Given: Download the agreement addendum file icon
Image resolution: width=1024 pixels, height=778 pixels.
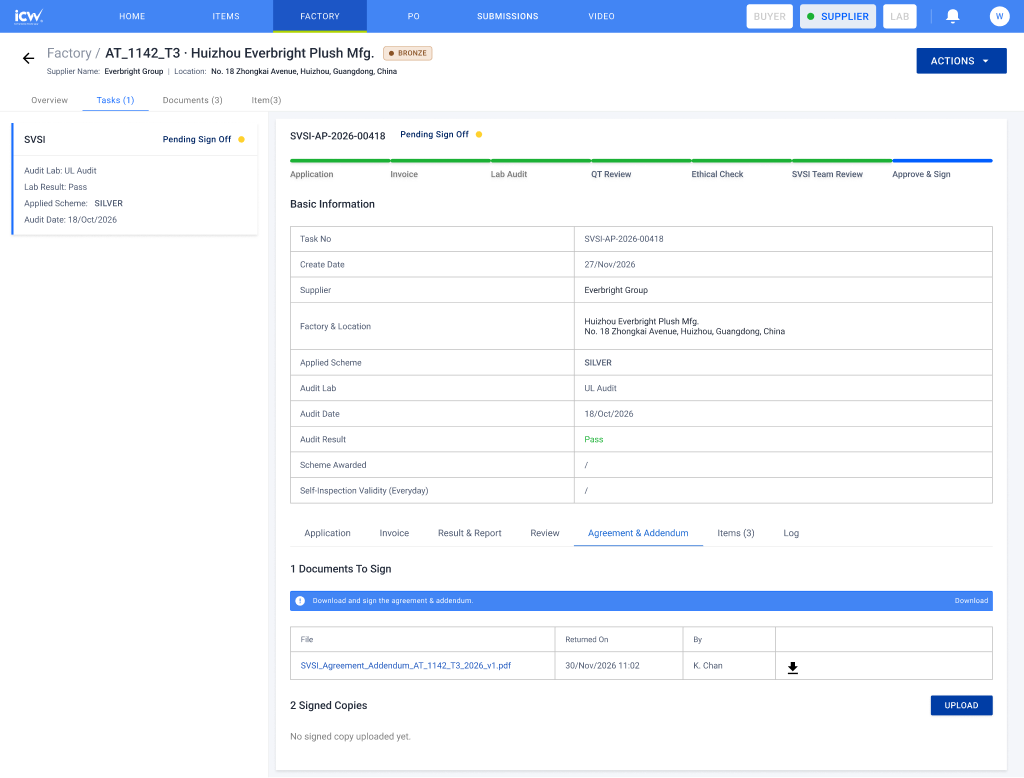Looking at the screenshot, I should tap(792, 668).
